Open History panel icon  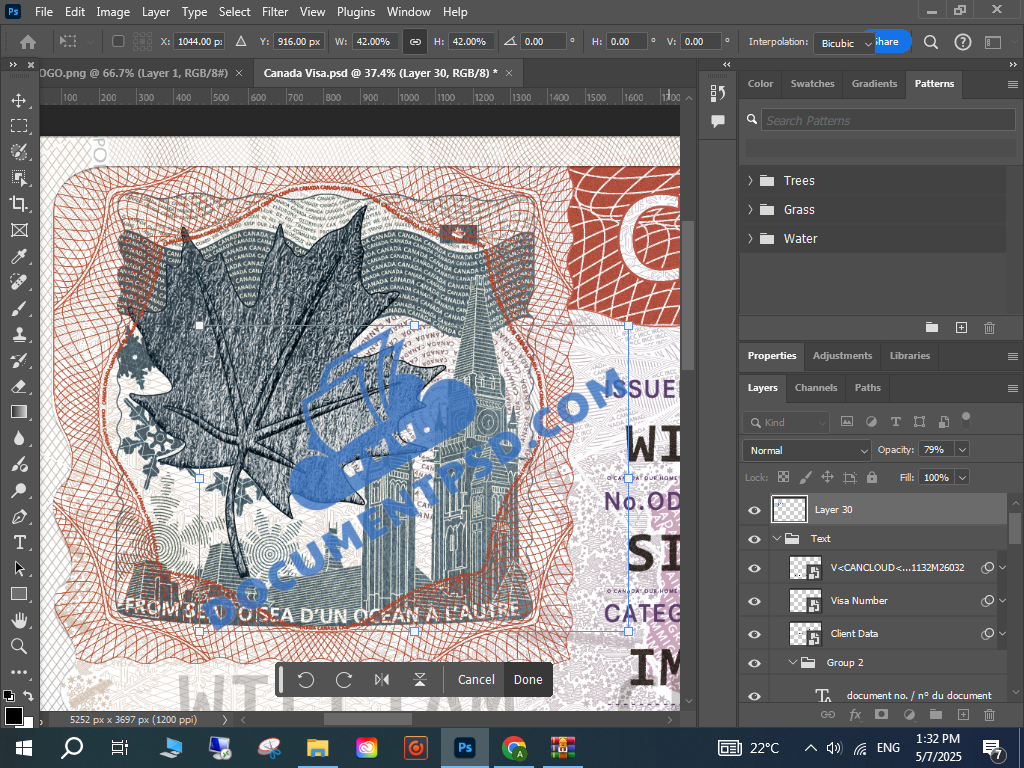[x=718, y=93]
